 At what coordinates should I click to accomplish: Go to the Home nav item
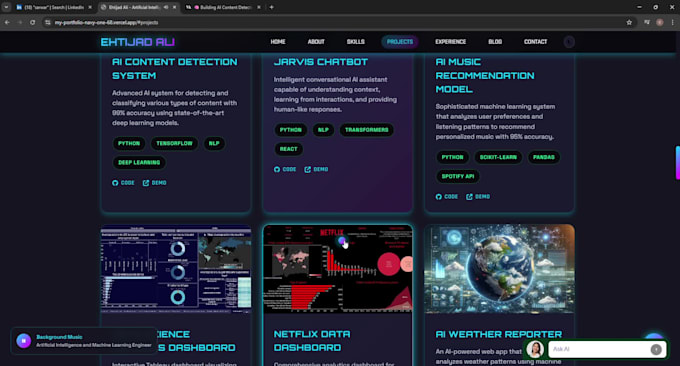click(278, 42)
